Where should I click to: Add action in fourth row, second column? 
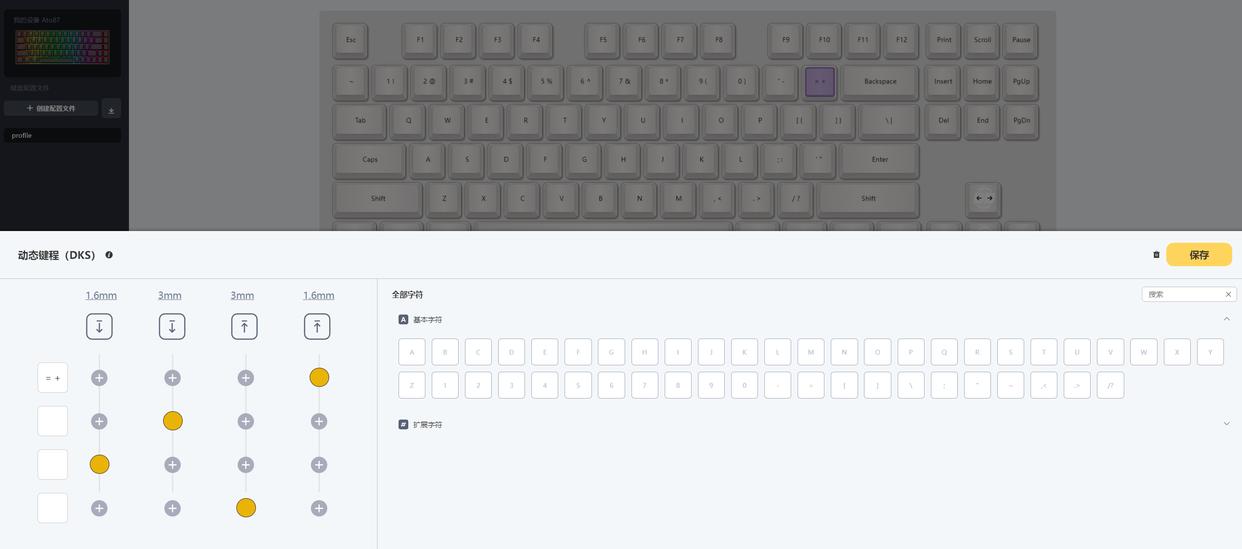(173, 508)
